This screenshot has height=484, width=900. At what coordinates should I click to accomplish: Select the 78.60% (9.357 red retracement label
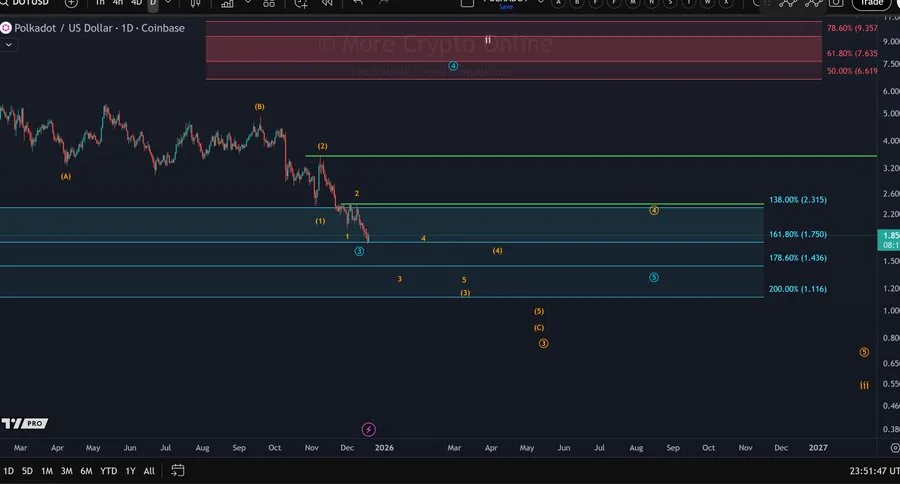[x=852, y=28]
